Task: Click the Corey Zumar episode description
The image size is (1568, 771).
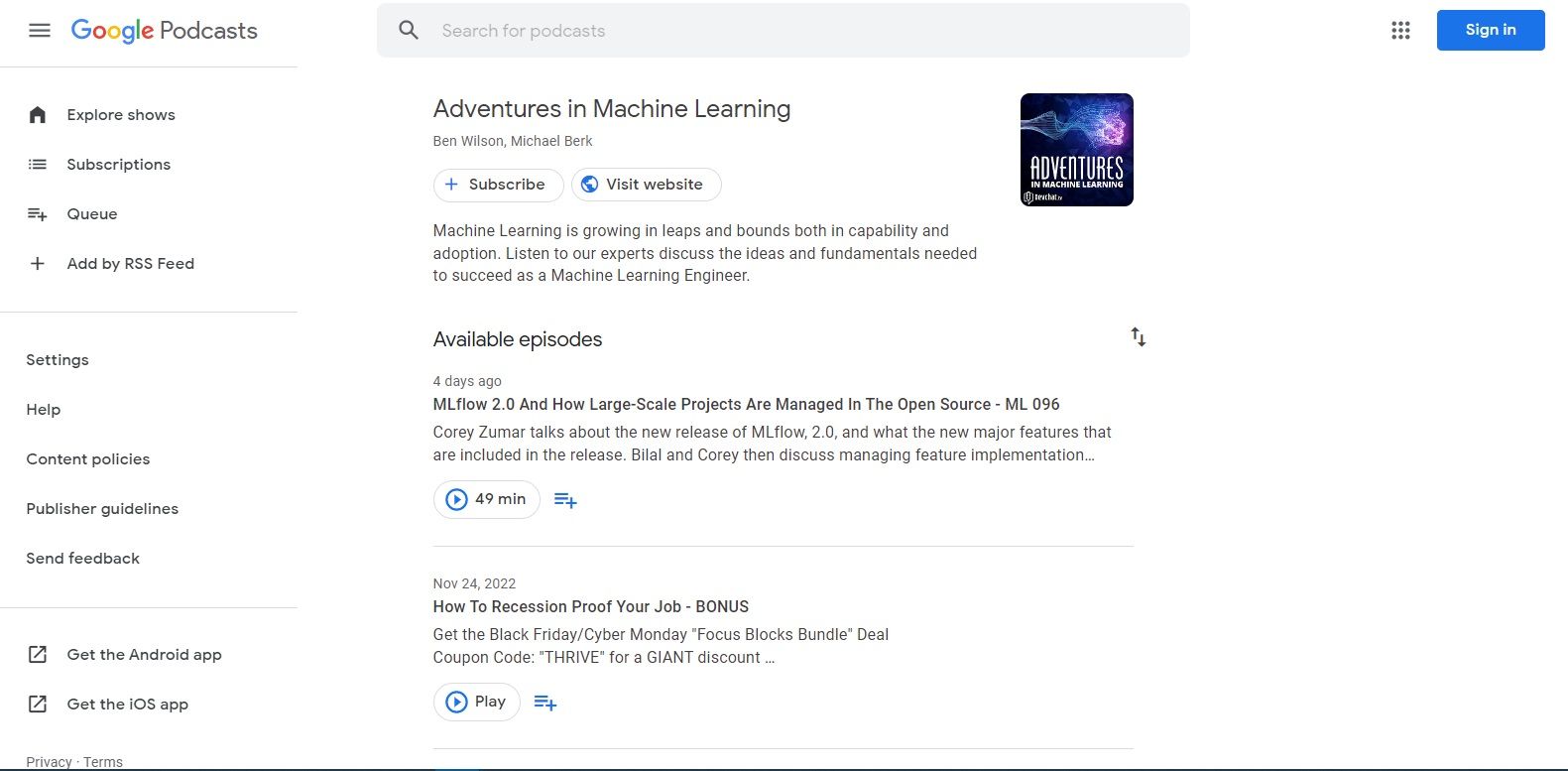Action: 773,444
